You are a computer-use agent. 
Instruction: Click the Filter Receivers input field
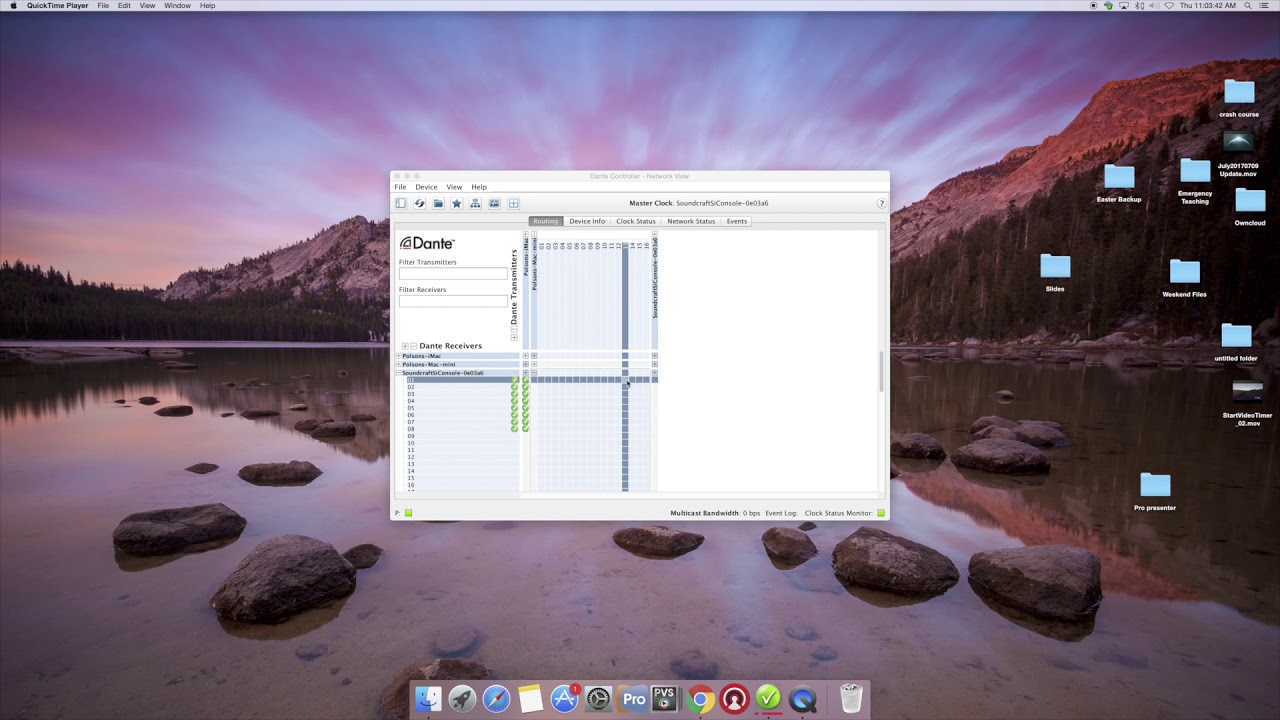pyautogui.click(x=453, y=301)
